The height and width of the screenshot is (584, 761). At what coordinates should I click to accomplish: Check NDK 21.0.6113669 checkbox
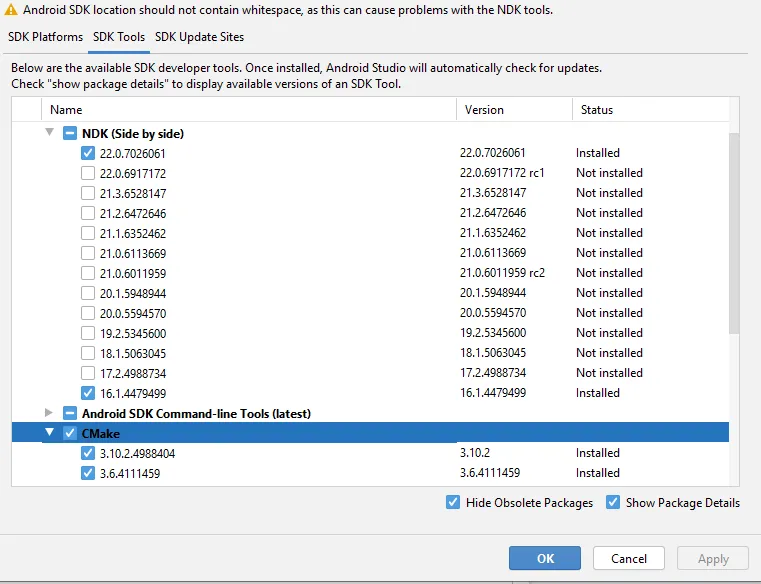tap(88, 253)
